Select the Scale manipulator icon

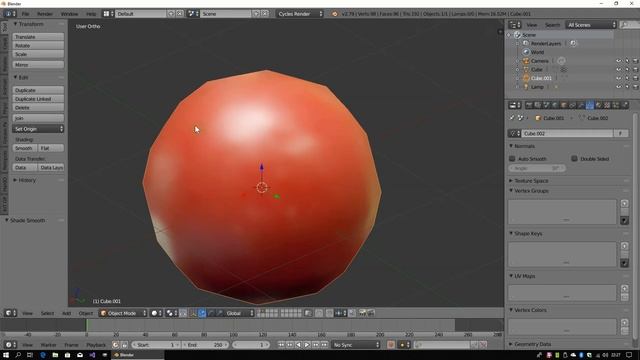point(220,313)
